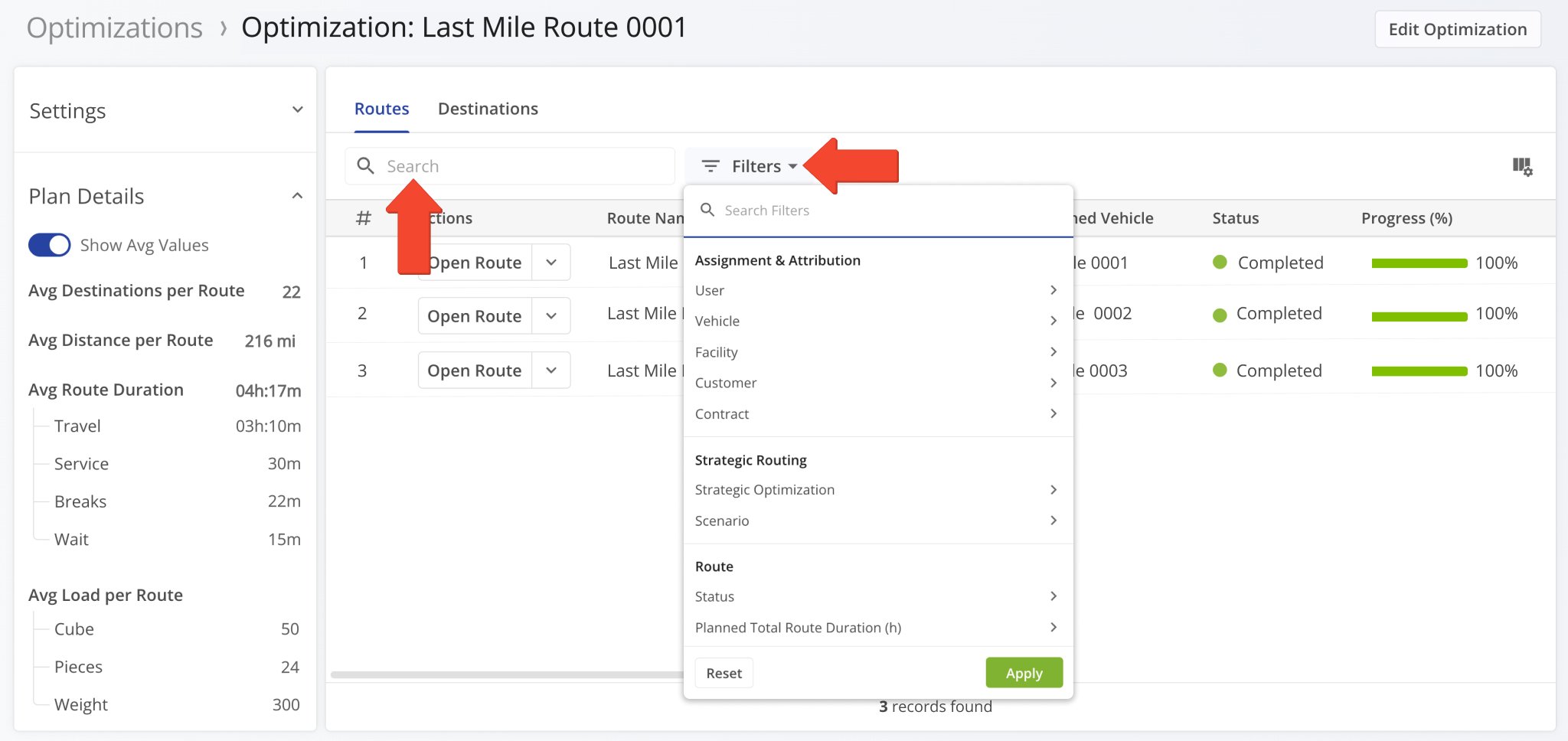This screenshot has height=741, width=1568.
Task: Select the Vehicle filter option
Action: pyautogui.click(x=717, y=322)
